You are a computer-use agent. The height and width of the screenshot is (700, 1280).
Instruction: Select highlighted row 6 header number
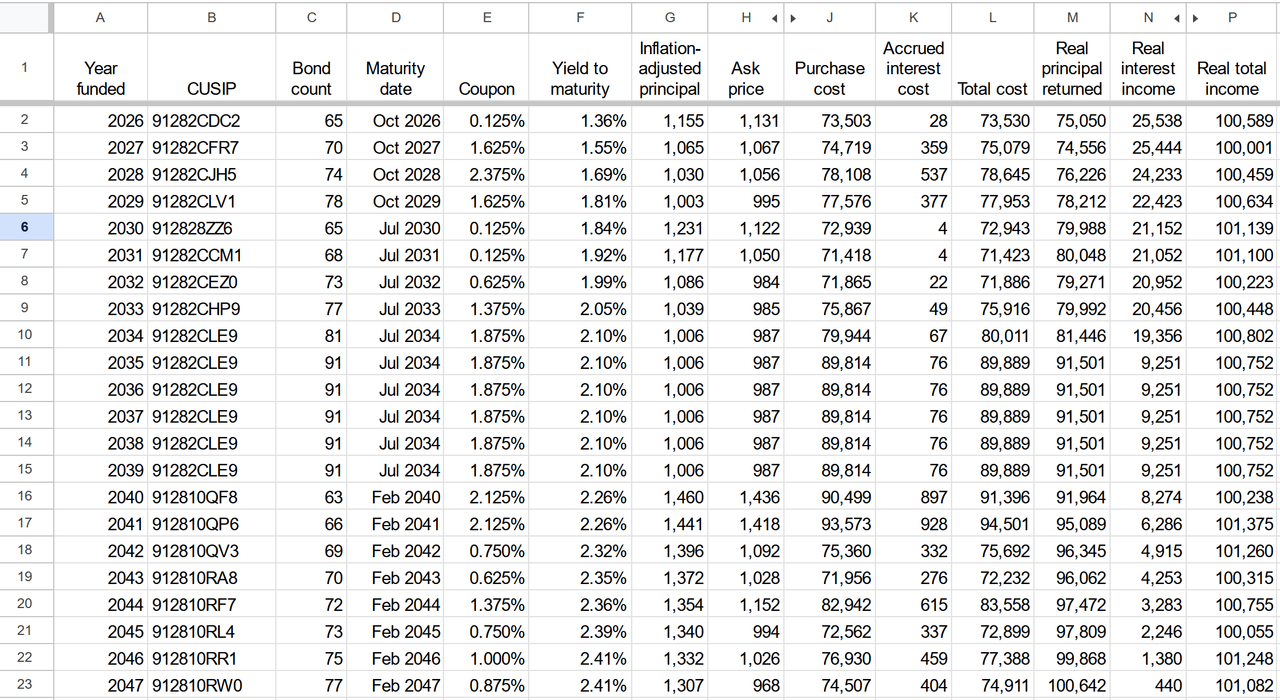coord(25,228)
